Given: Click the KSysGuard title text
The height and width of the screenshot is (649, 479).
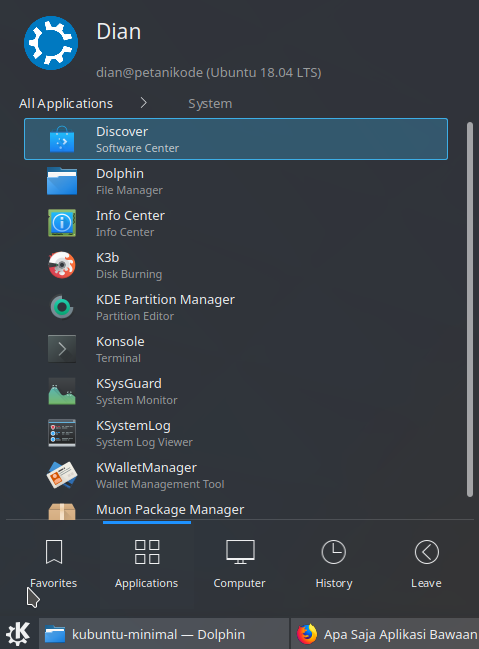Looking at the screenshot, I should coord(129,384).
